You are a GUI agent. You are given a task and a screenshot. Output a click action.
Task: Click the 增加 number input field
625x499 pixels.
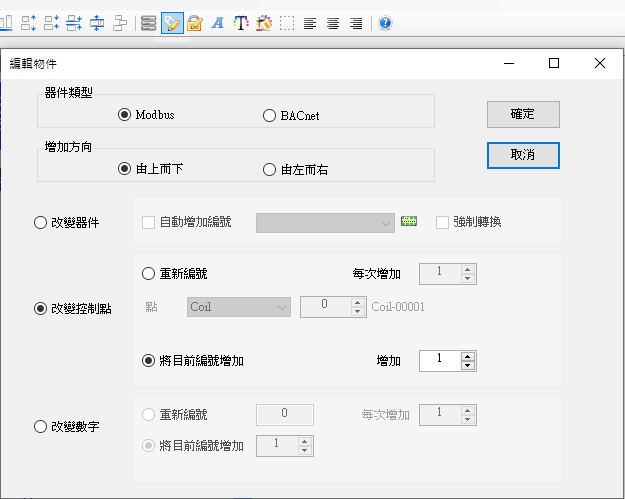[439, 360]
